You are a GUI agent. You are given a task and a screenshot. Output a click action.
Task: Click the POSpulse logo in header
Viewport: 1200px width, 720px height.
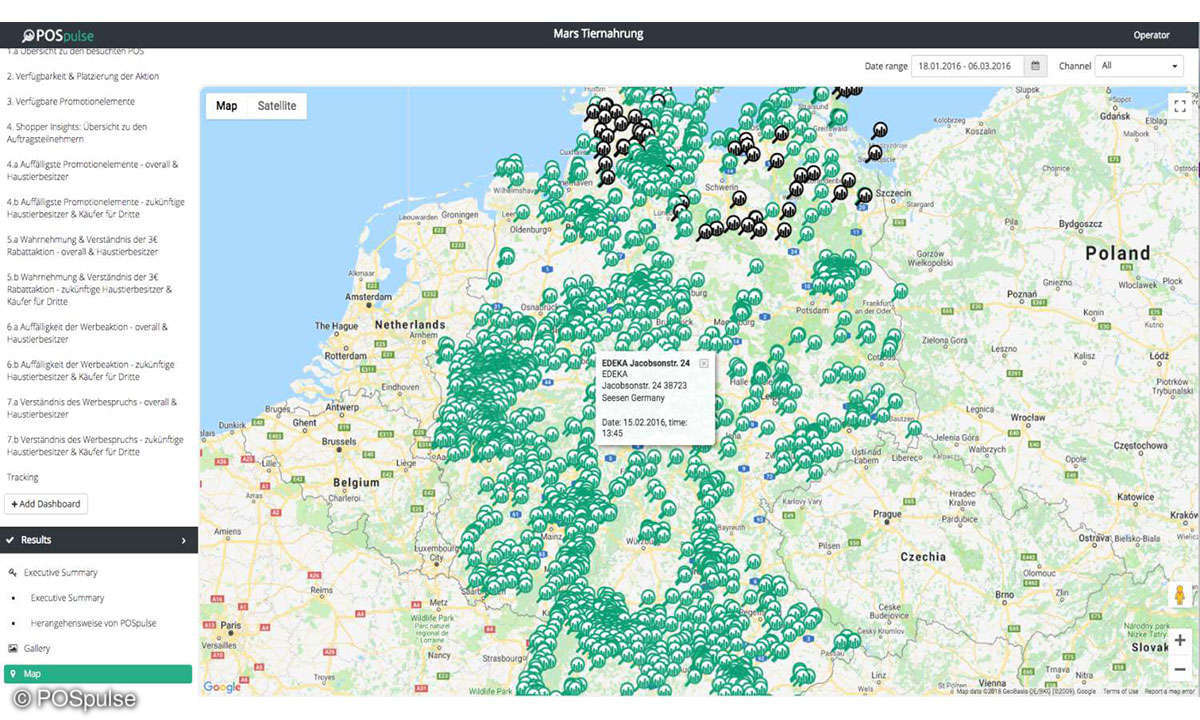click(x=58, y=35)
